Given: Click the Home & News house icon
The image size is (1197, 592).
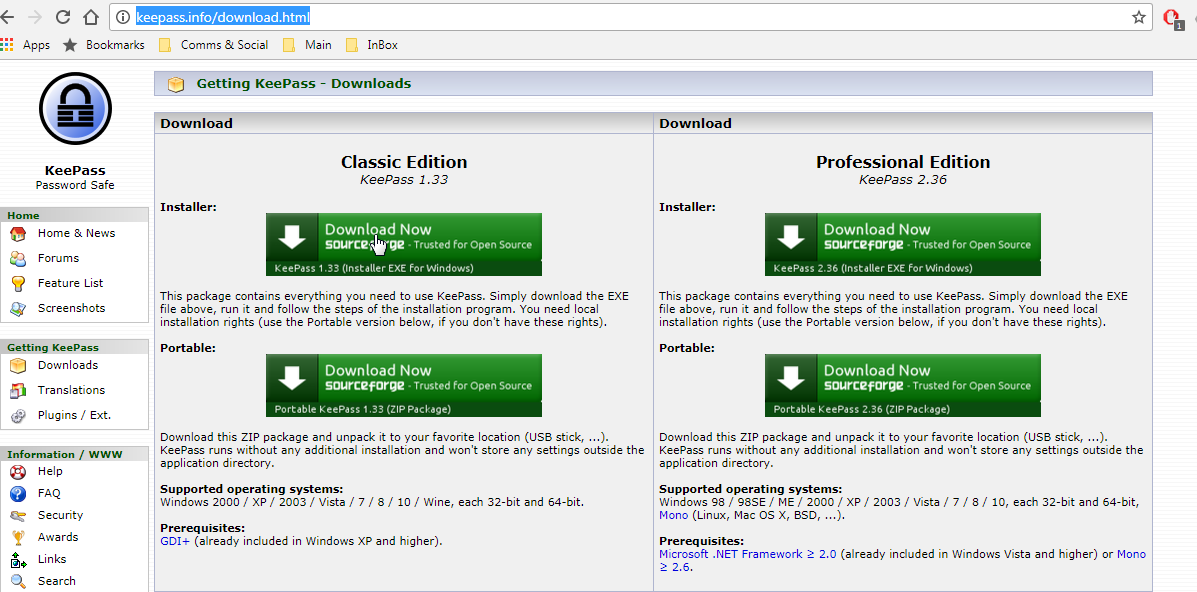Looking at the screenshot, I should (x=18, y=234).
